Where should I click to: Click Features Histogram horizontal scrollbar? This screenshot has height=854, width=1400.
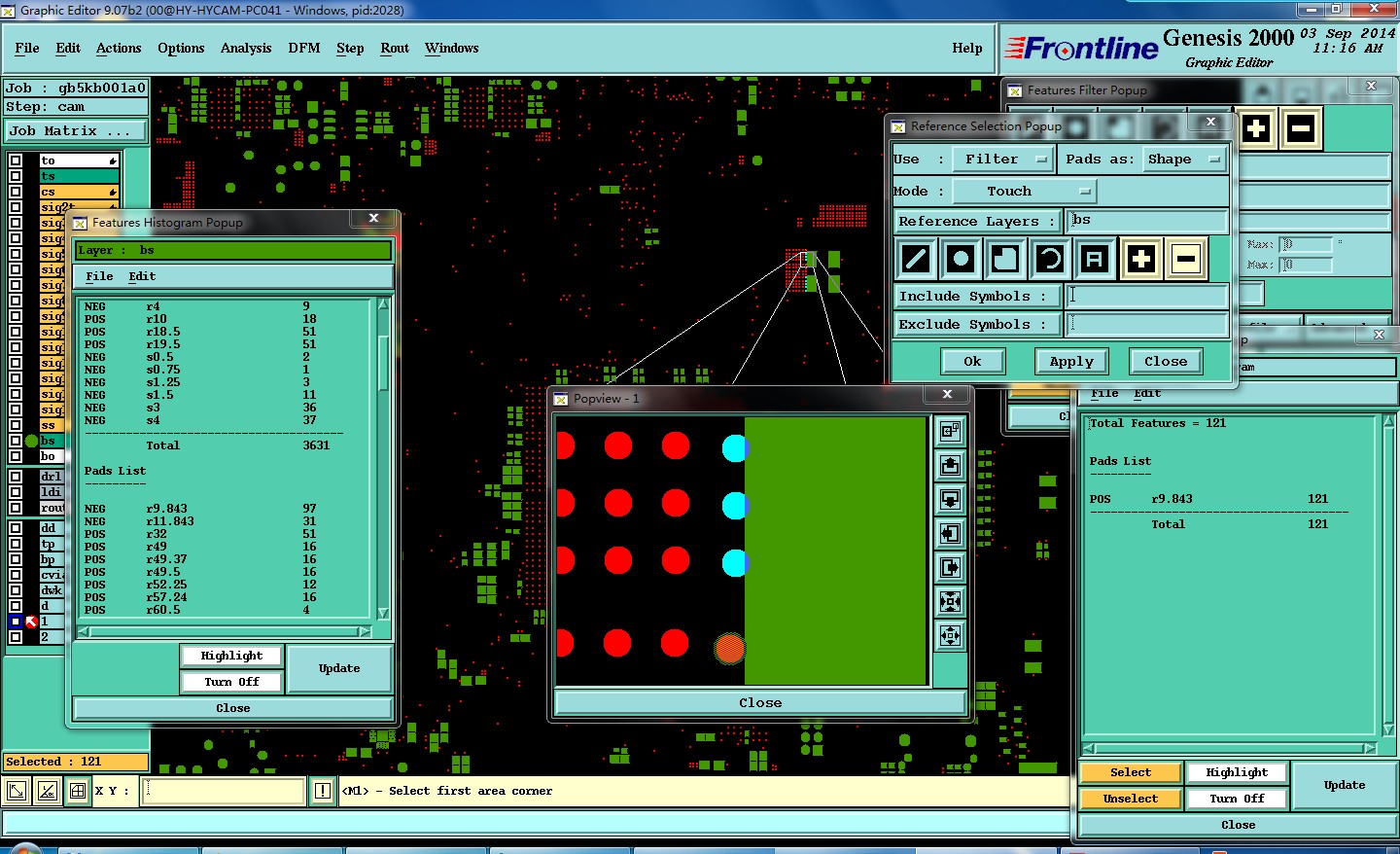click(x=225, y=631)
